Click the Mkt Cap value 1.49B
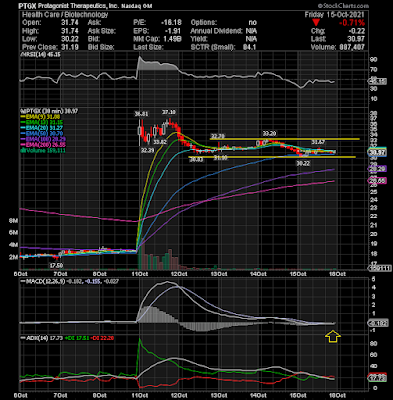393x400 pixels. (x=172, y=39)
